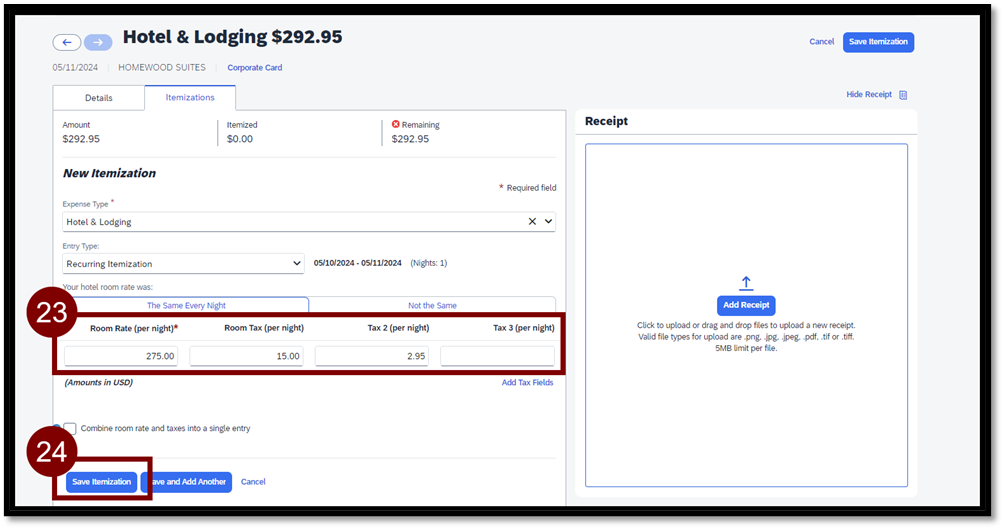Click the Add Receipt button
Screen dimensions: 1004x529
pos(746,306)
